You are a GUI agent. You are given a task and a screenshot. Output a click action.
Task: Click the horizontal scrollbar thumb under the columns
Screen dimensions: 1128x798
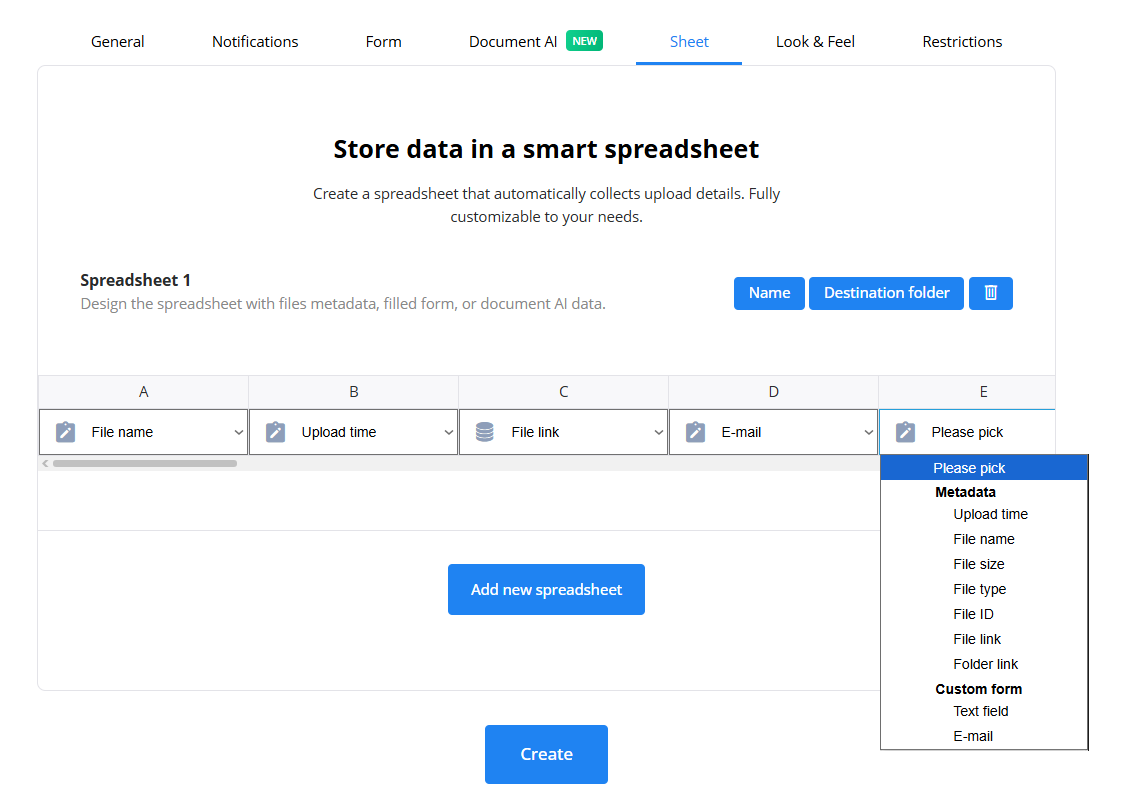coord(145,463)
